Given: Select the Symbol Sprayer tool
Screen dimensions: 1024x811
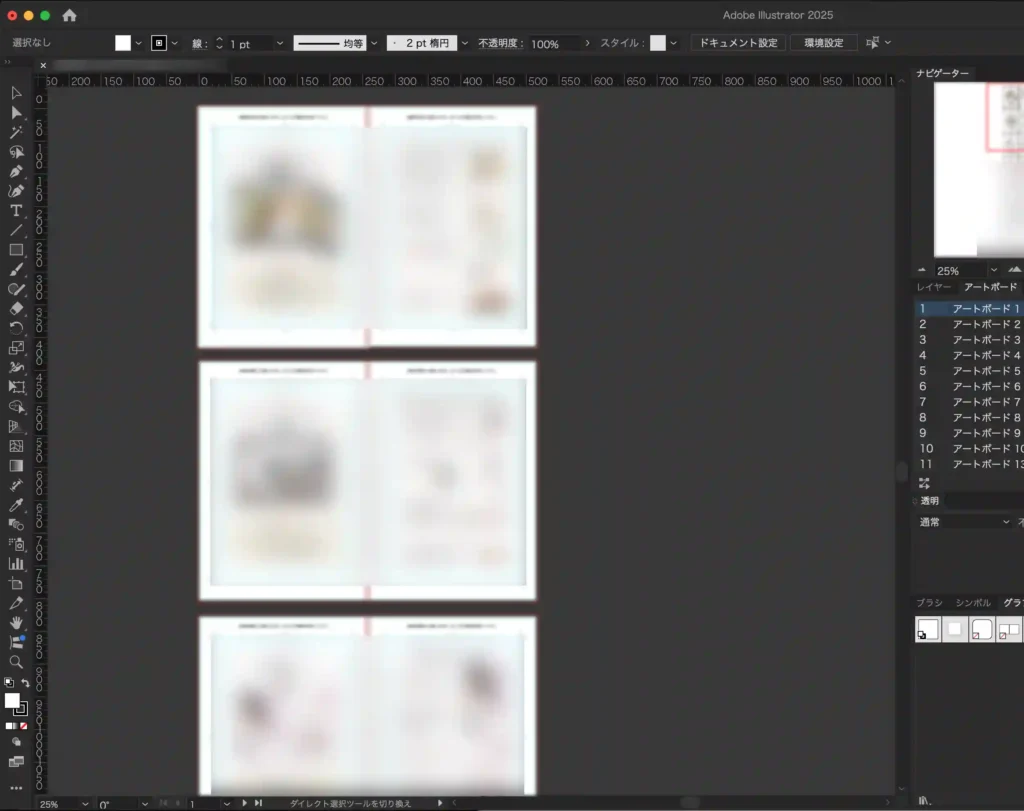Looking at the screenshot, I should (16, 544).
